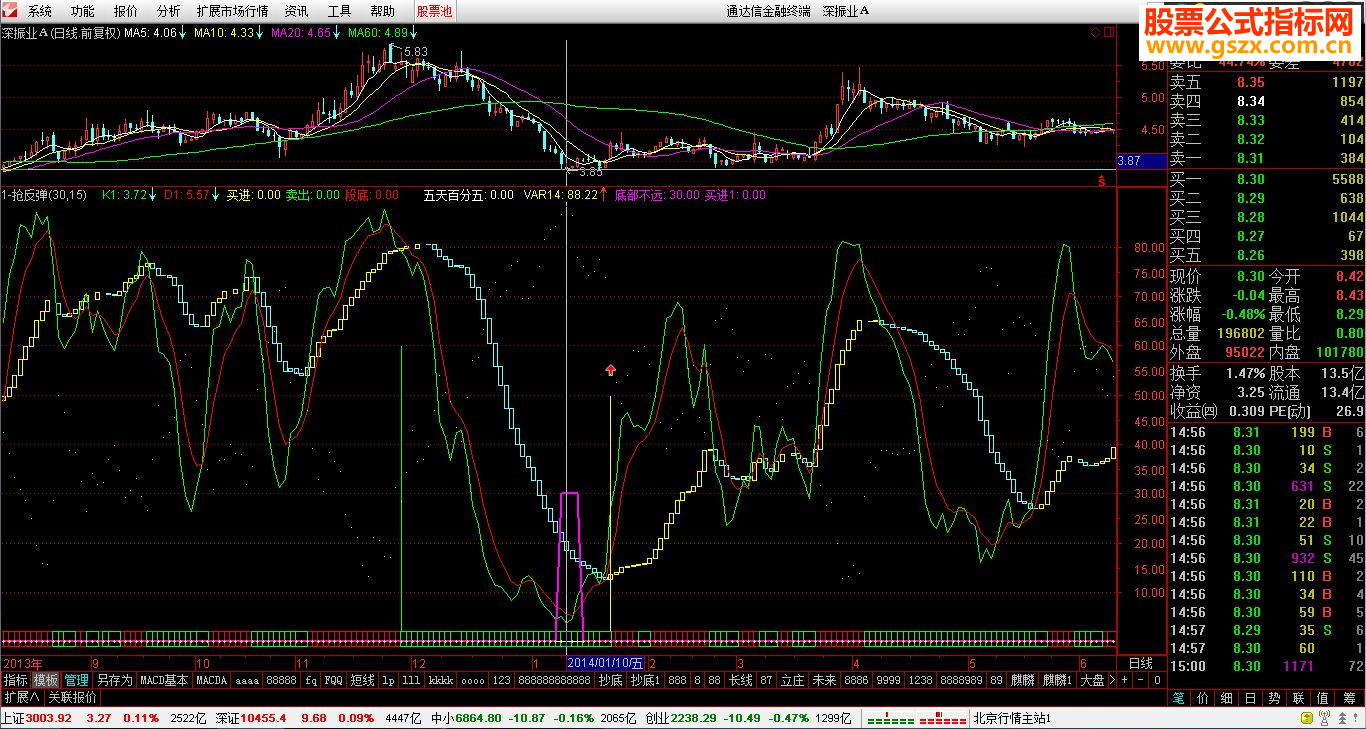Image resolution: width=1366 pixels, height=729 pixels.
Task: Switch to the 价 tab in the quote panel
Action: pyautogui.click(x=1203, y=697)
